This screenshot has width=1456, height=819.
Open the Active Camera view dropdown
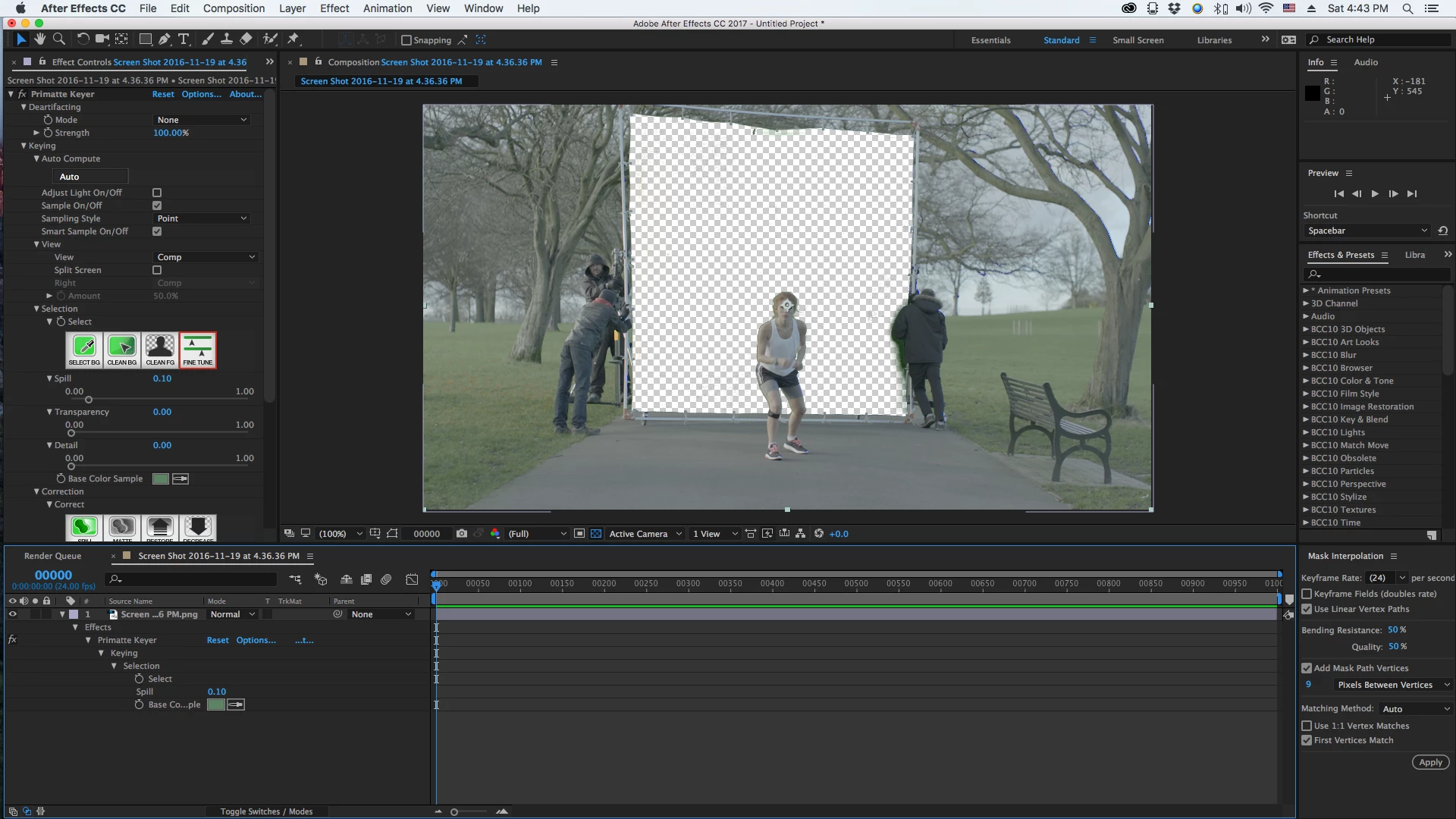coord(645,534)
